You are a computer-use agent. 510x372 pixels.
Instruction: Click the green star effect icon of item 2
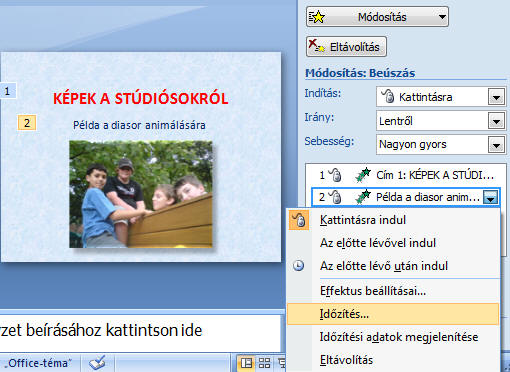pos(363,197)
